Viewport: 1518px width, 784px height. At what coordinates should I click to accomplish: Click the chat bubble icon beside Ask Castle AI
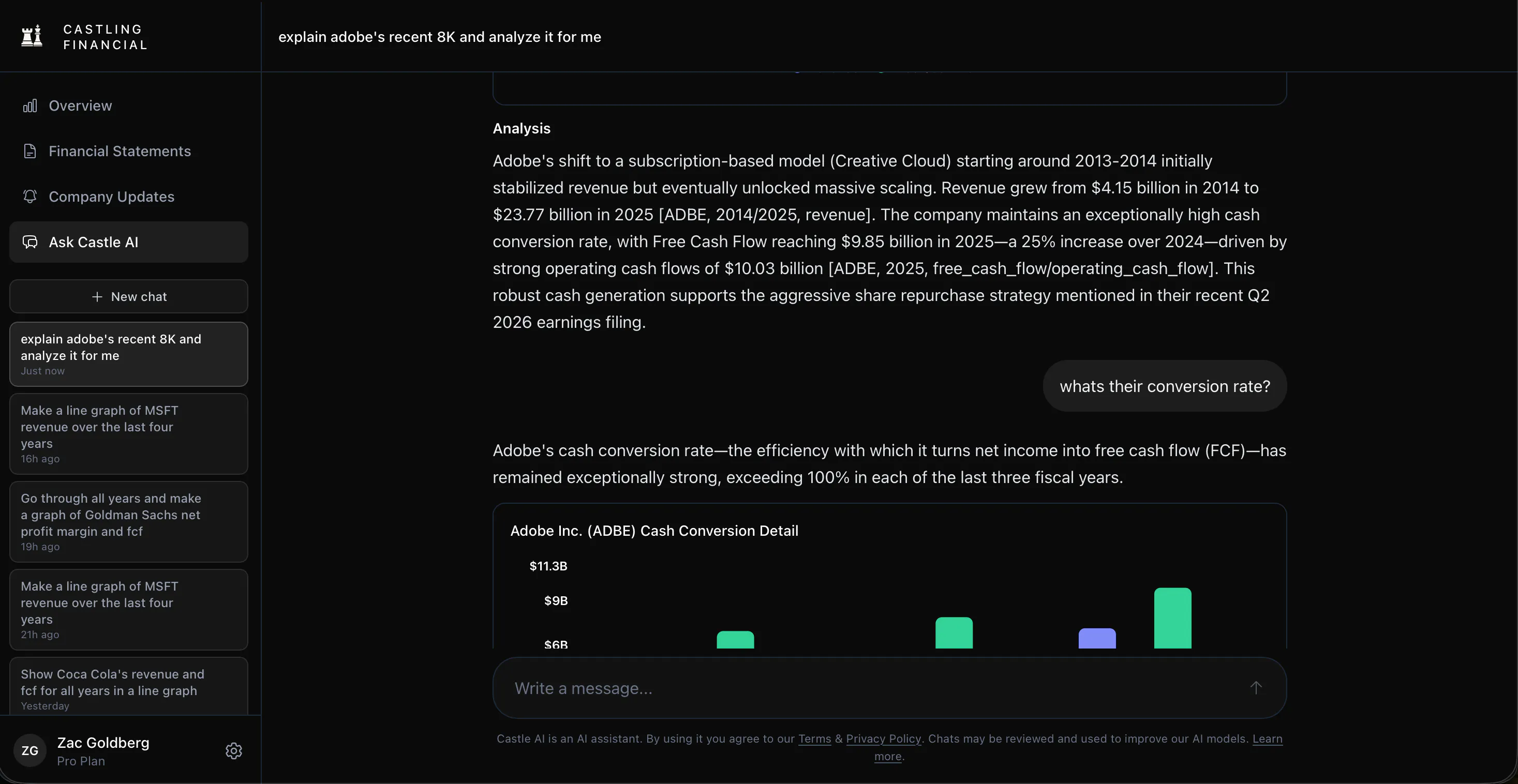pos(29,242)
